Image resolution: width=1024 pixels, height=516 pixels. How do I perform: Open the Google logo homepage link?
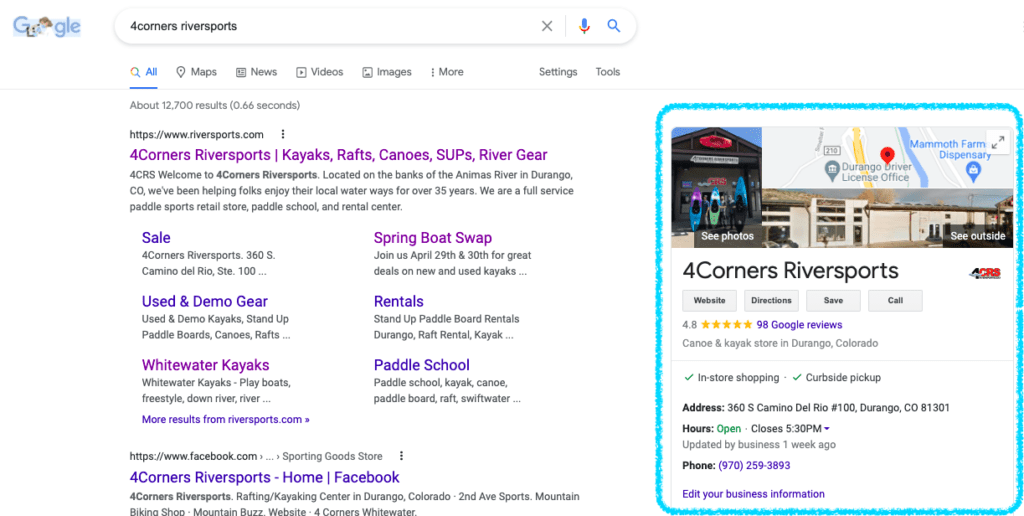coord(46,27)
